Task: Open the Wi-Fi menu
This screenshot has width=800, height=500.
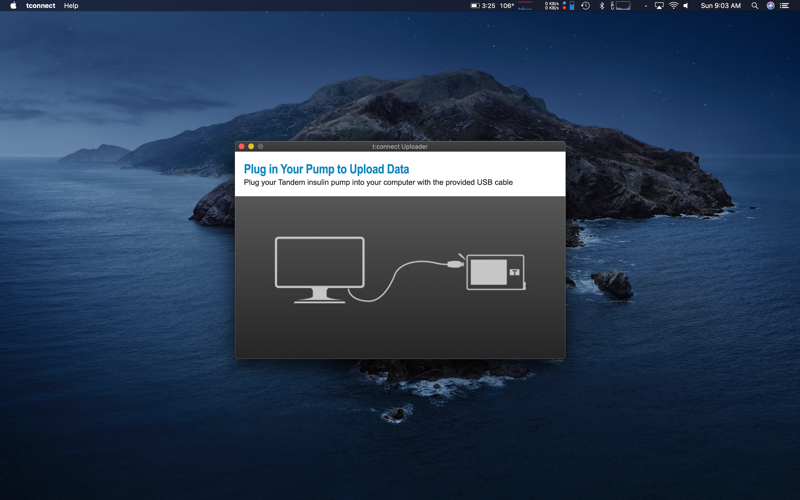Action: point(673,6)
